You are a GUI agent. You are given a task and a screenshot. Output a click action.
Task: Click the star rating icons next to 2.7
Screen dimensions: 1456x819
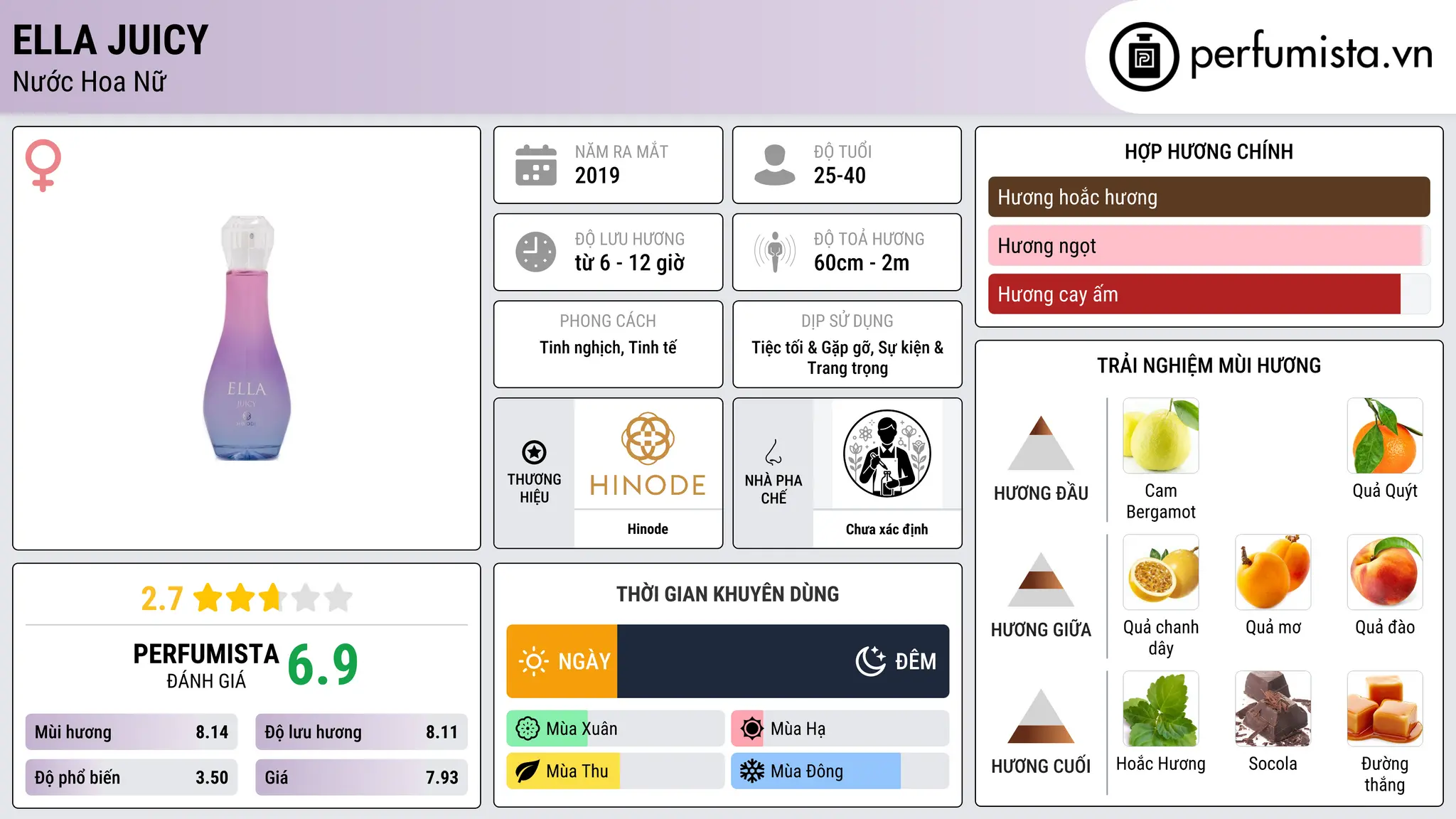pos(273,598)
